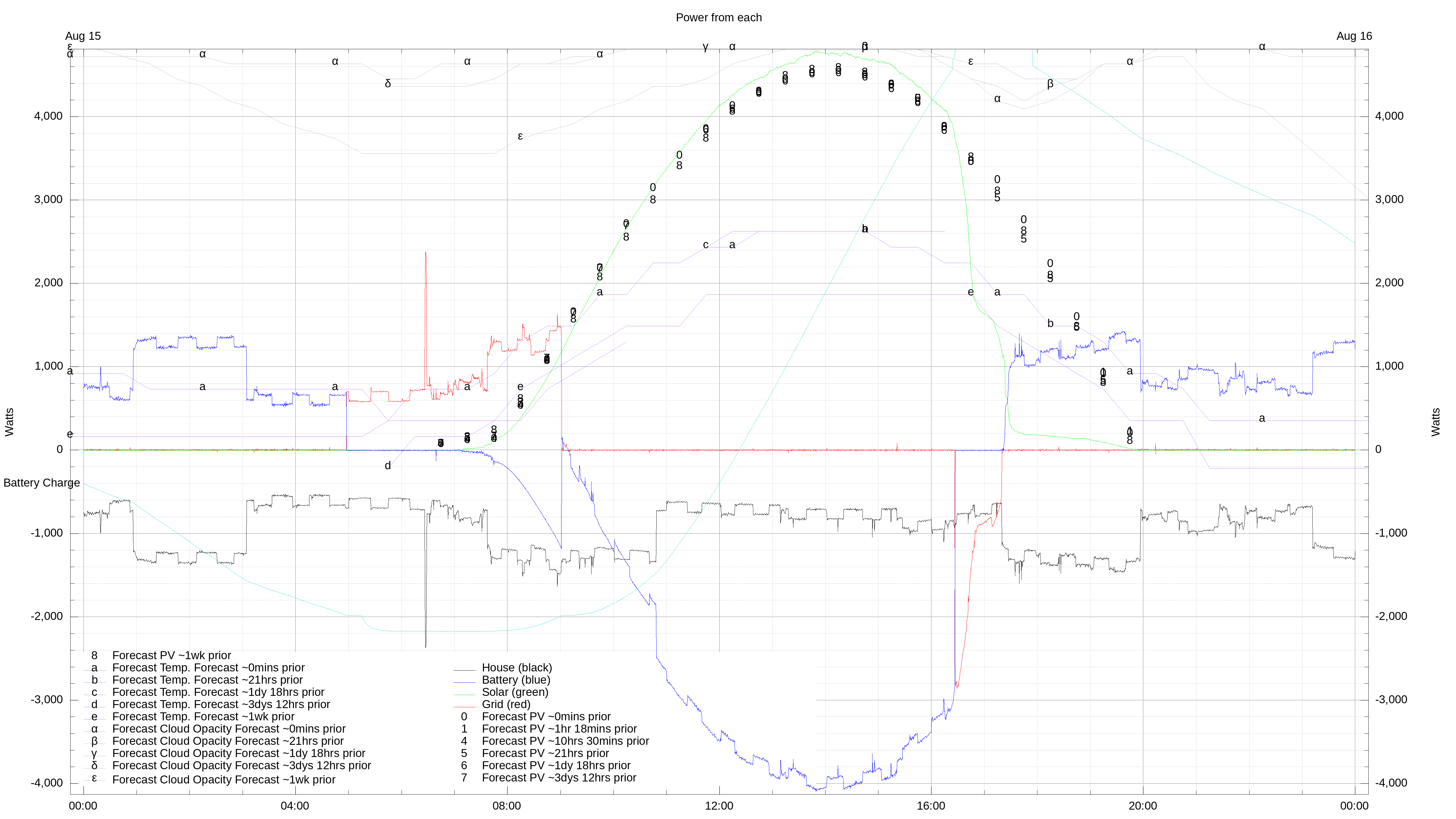1456x819 pixels.
Task: Click legend 'Forecast Temp. Forecast ~0mins prior'
Action: (x=208, y=667)
